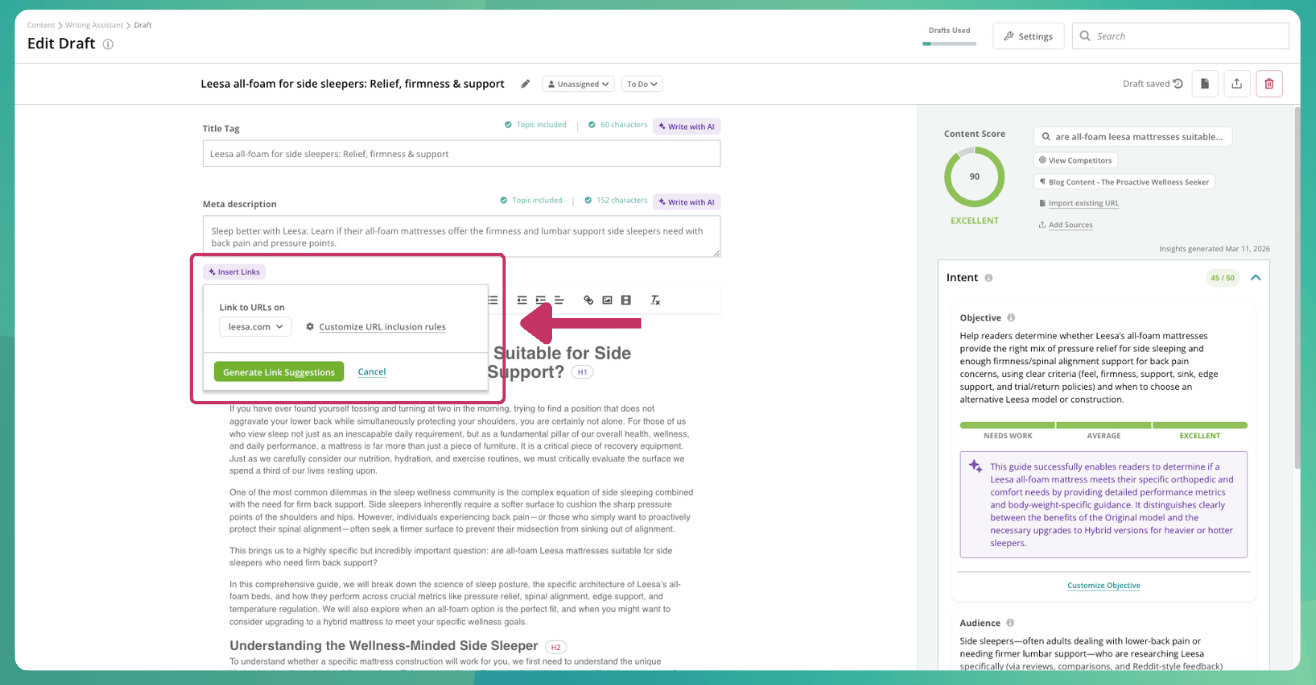Viewport: 1316px width, 685px height.
Task: Open the Unassigned assignee dropdown
Action: [x=579, y=84]
